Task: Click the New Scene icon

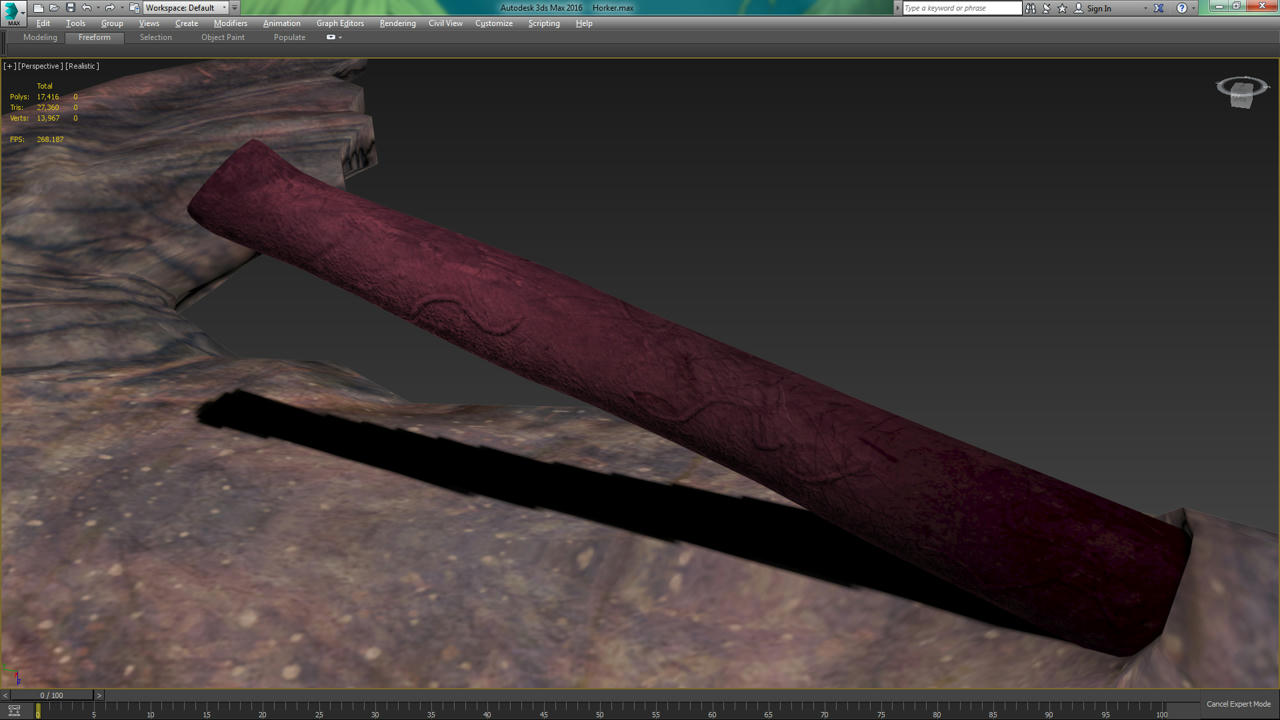Action: [38, 8]
